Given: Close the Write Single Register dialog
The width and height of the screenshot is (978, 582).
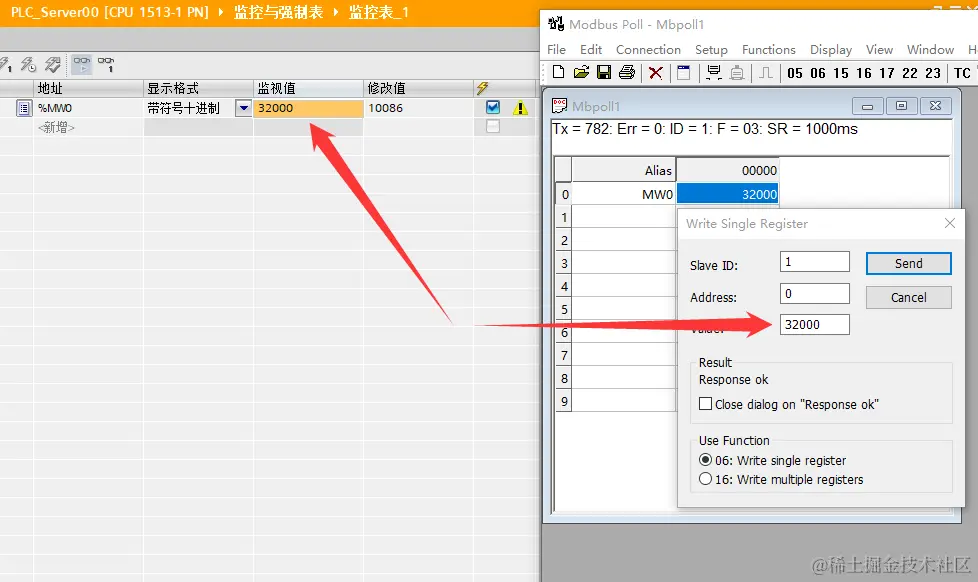Looking at the screenshot, I should tap(950, 223).
